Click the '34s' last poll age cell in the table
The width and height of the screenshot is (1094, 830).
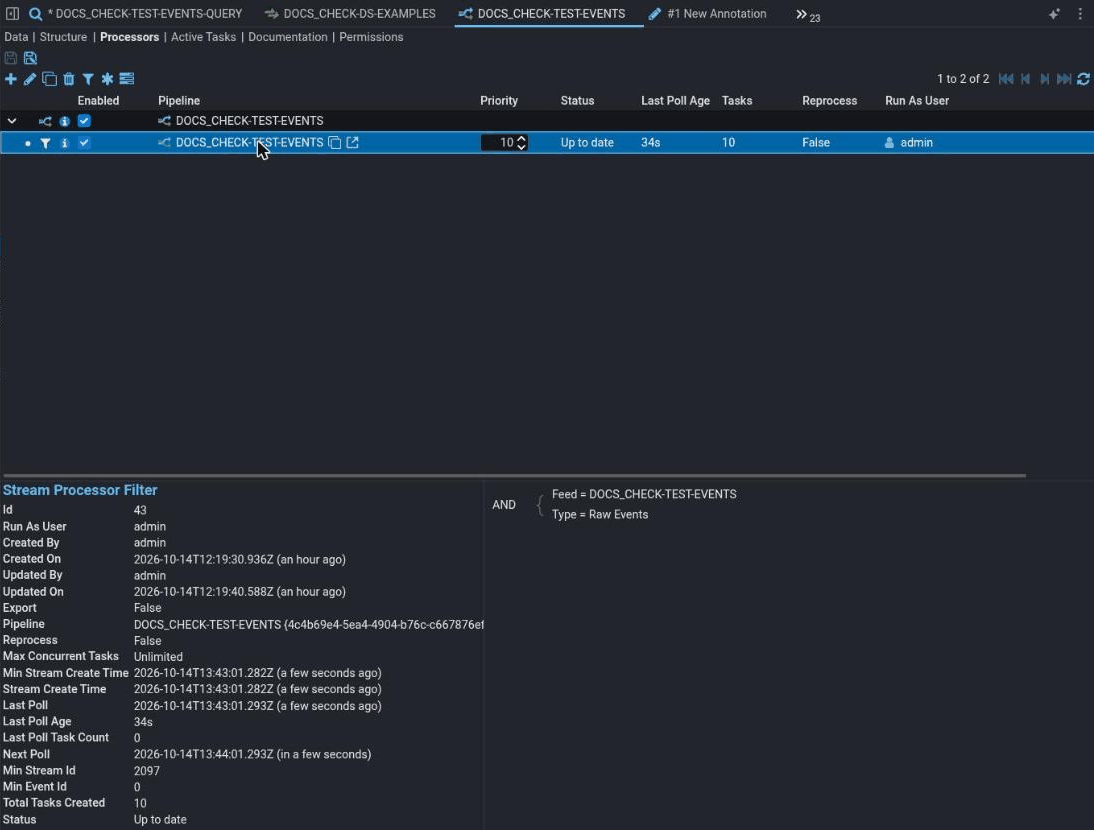pyautogui.click(x=650, y=142)
